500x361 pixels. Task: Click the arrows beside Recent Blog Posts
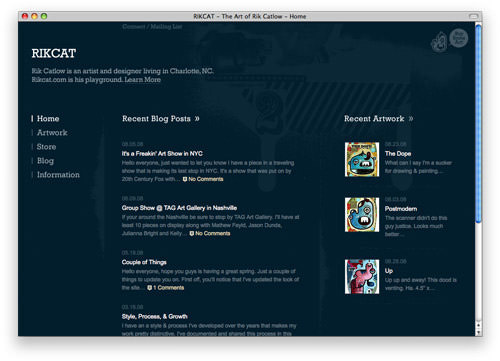tap(197, 119)
